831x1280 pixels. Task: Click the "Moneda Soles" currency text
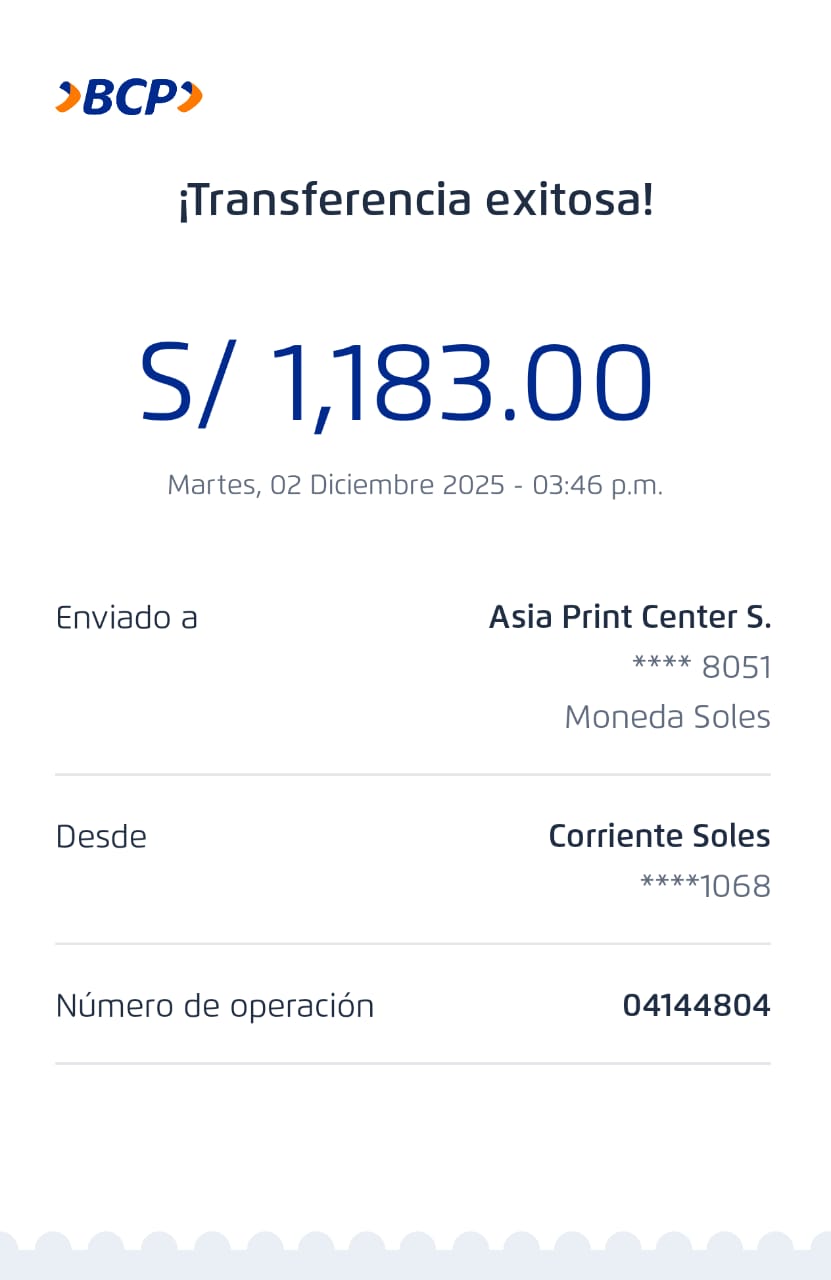(x=667, y=717)
